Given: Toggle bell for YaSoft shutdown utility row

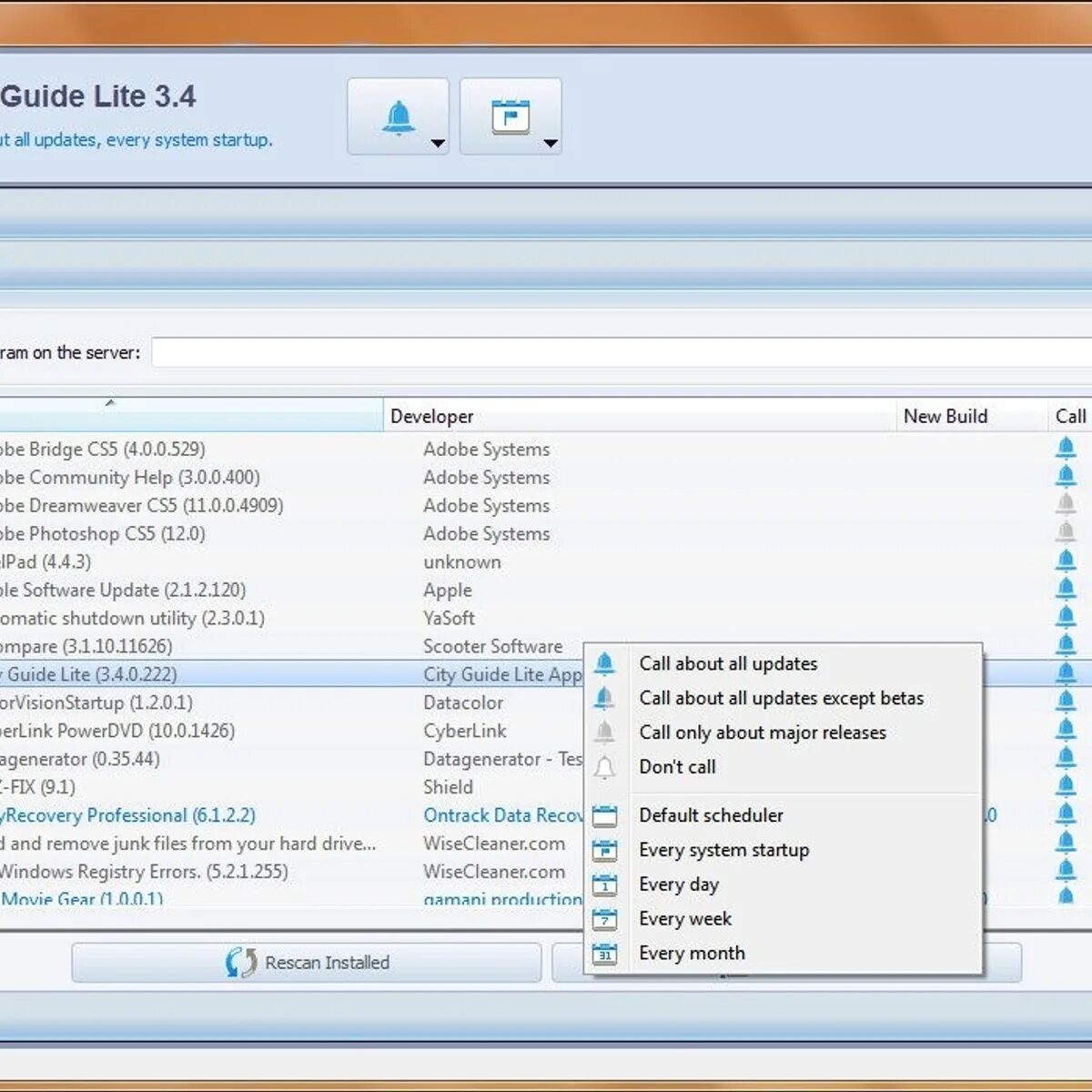Looking at the screenshot, I should [x=1066, y=617].
